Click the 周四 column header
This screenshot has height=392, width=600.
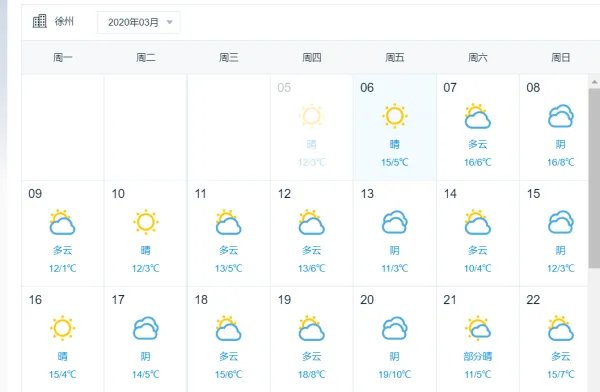311,58
